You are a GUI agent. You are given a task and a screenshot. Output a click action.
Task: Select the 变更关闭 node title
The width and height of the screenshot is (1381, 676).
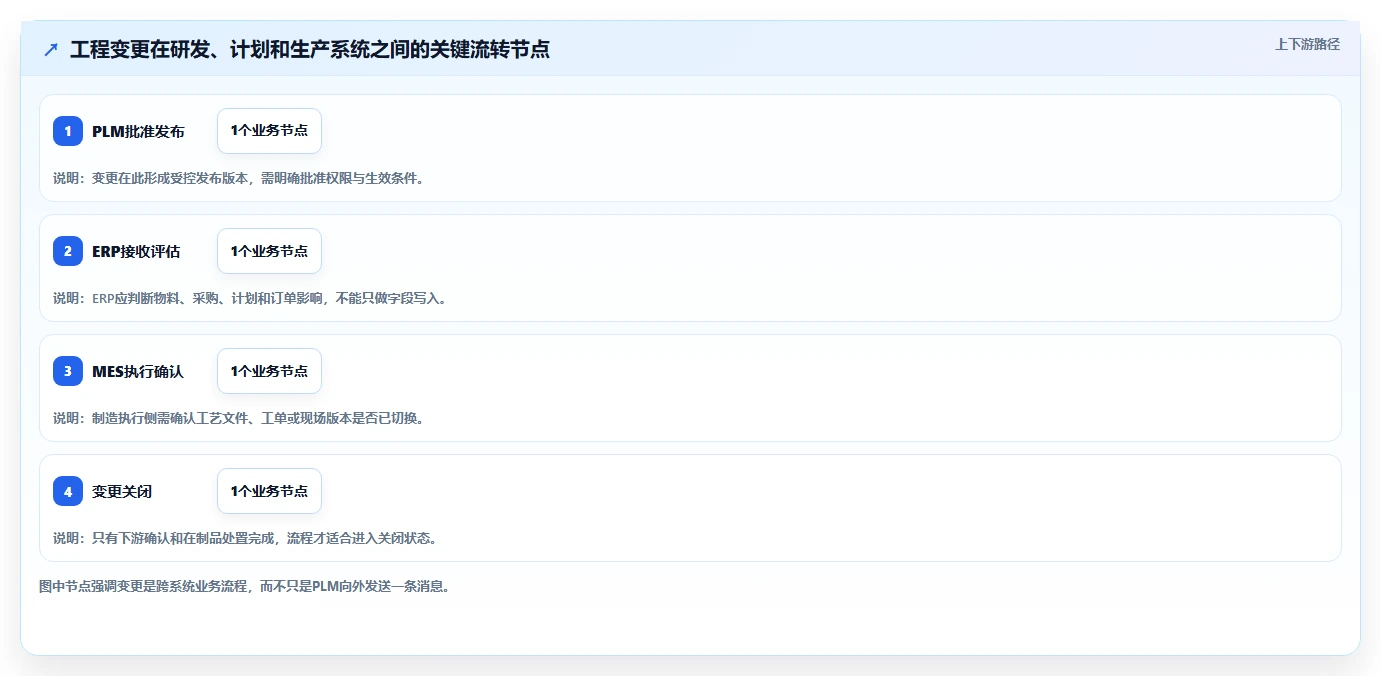pyautogui.click(x=122, y=491)
